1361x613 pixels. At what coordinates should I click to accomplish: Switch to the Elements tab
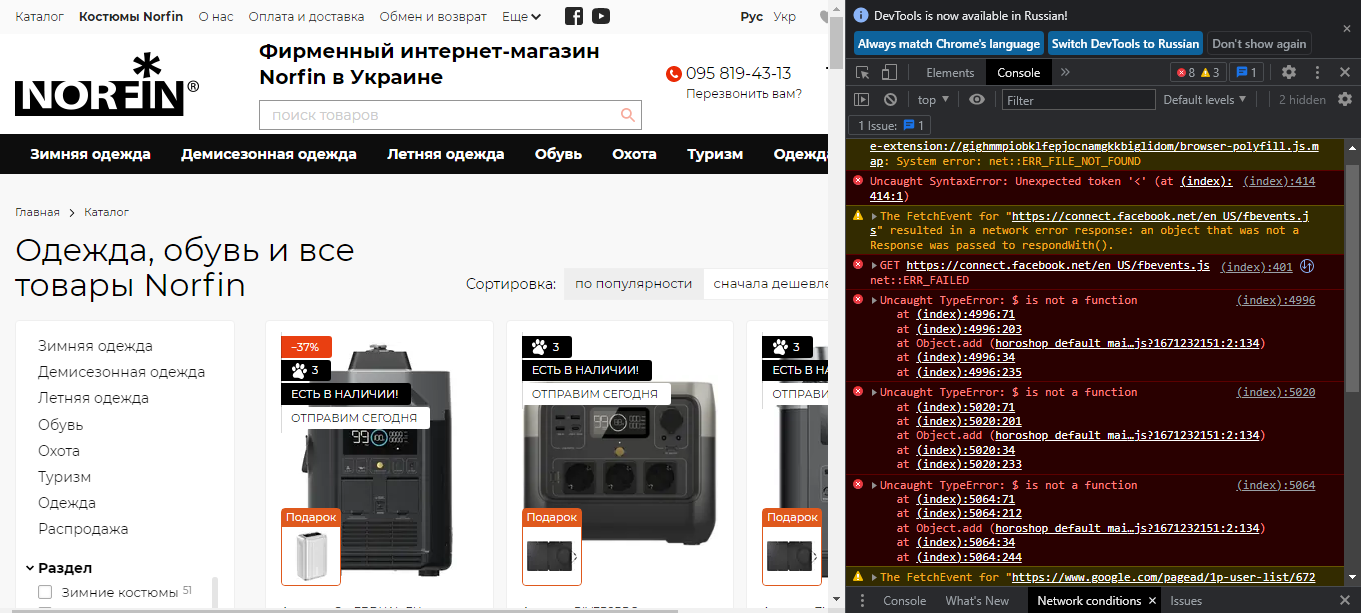pyautogui.click(x=950, y=72)
